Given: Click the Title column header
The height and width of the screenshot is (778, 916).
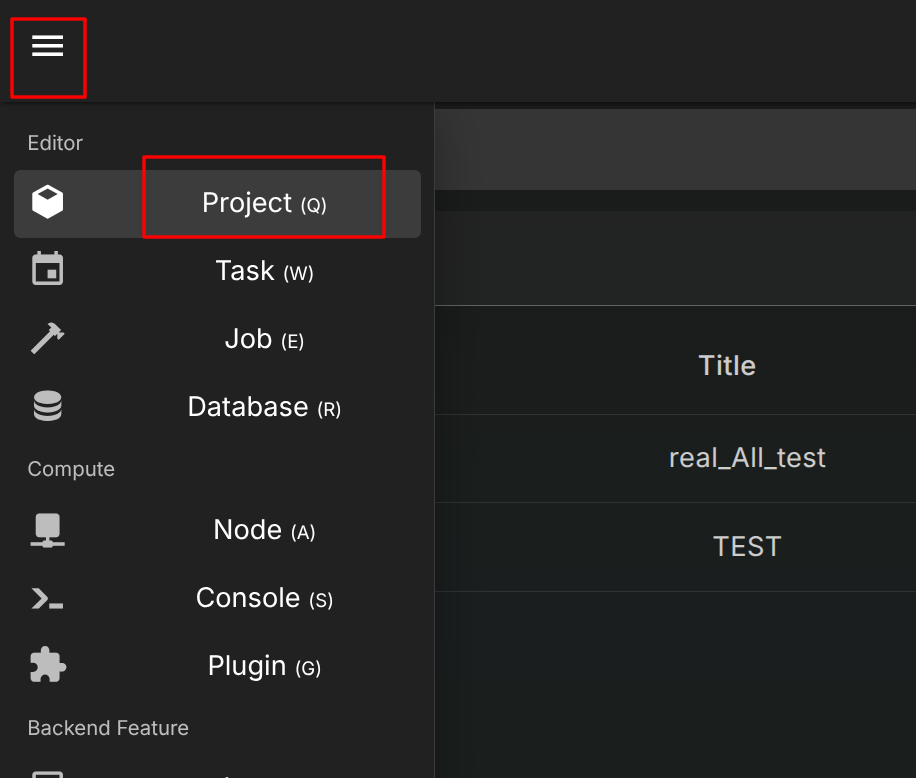Looking at the screenshot, I should point(726,366).
